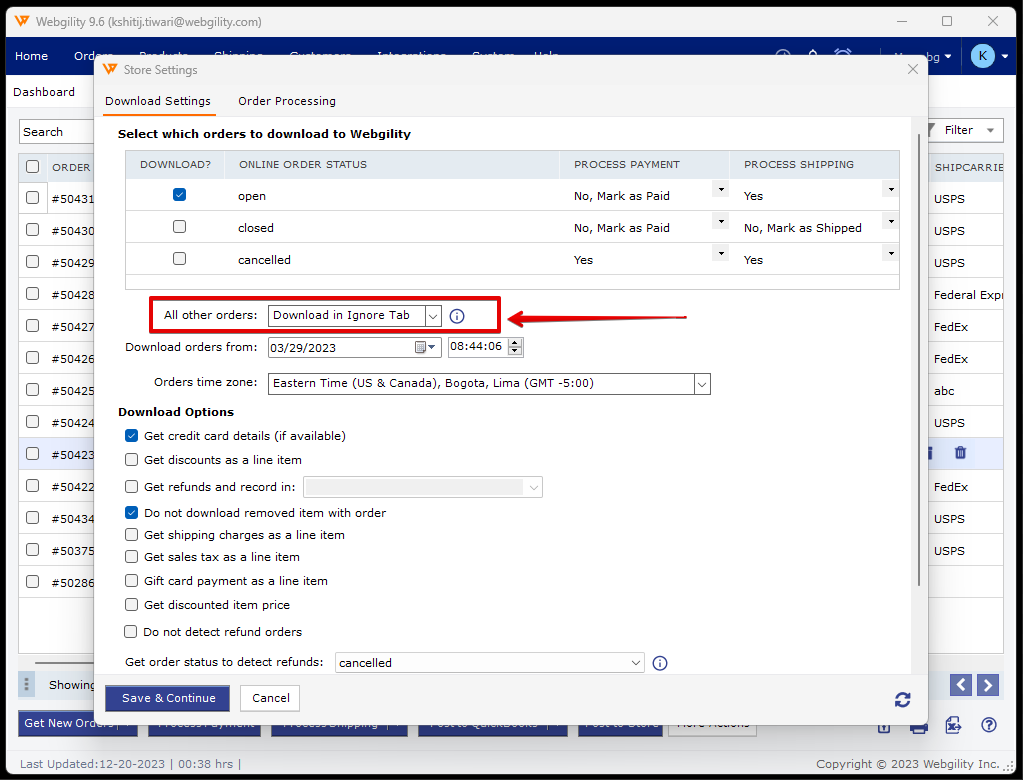Click the Save & Continue button
This screenshot has height=780, width=1023.
(168, 698)
